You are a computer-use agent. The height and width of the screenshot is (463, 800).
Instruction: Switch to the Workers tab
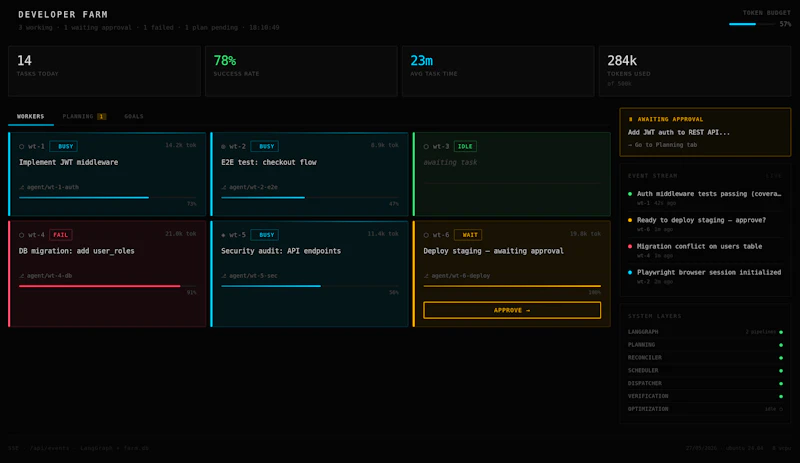(x=31, y=116)
